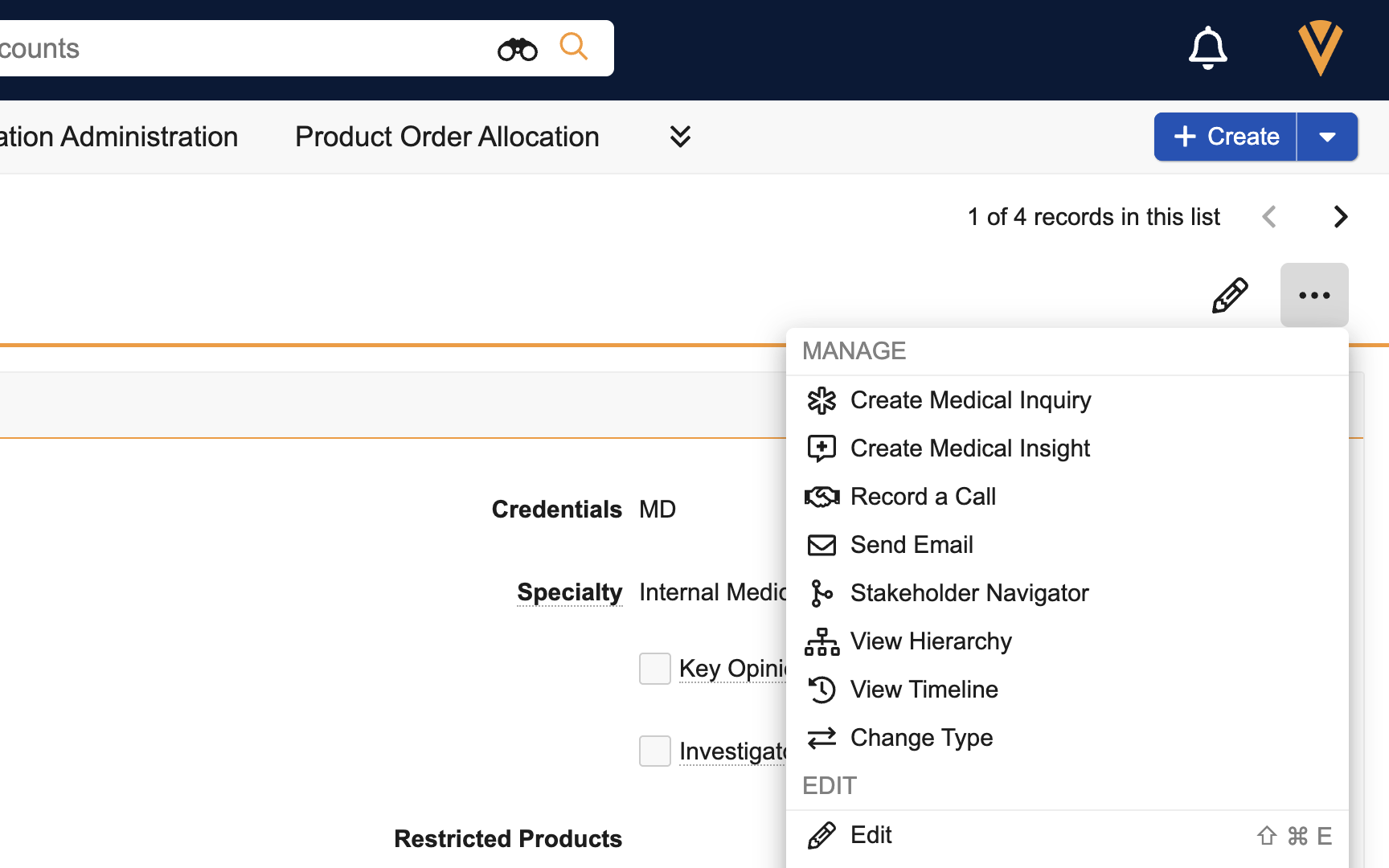Click the Record a Call handshake icon

pos(822,497)
